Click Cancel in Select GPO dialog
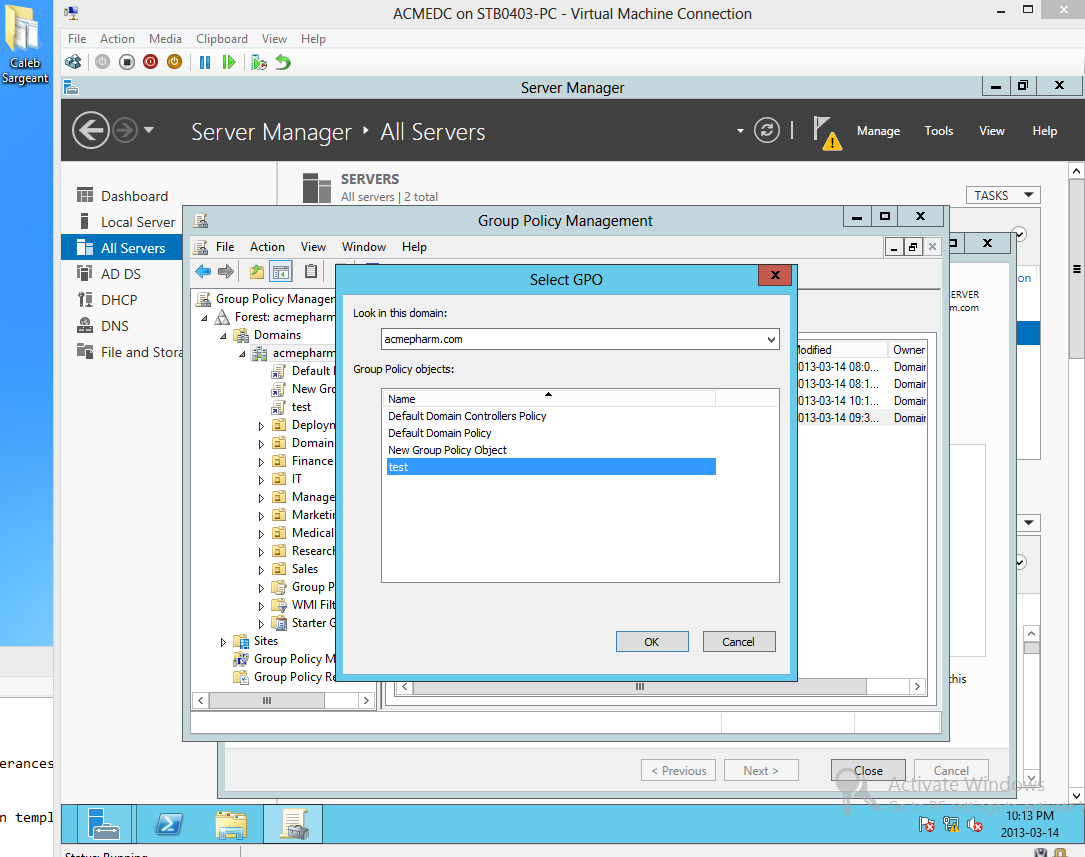The width and height of the screenshot is (1085, 857). point(738,642)
